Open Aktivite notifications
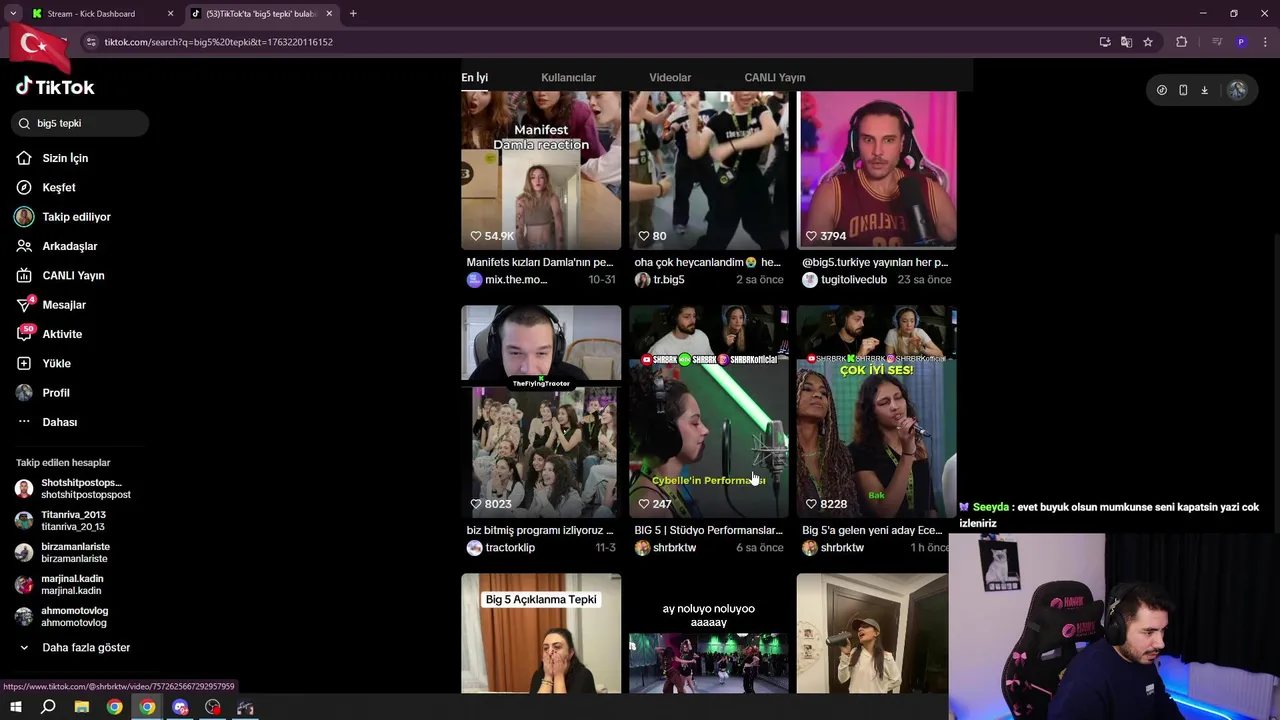This screenshot has width=1280, height=720. (49, 334)
